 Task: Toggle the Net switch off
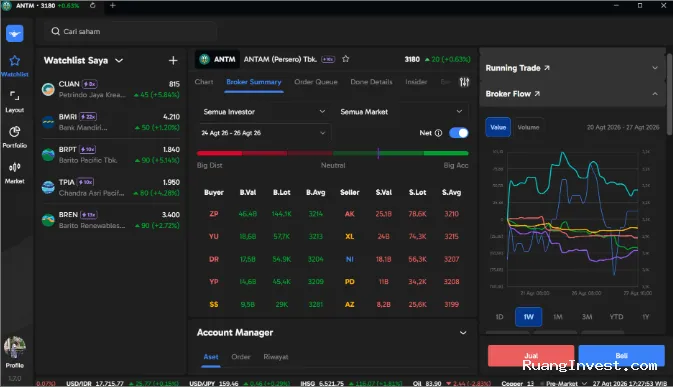point(458,133)
